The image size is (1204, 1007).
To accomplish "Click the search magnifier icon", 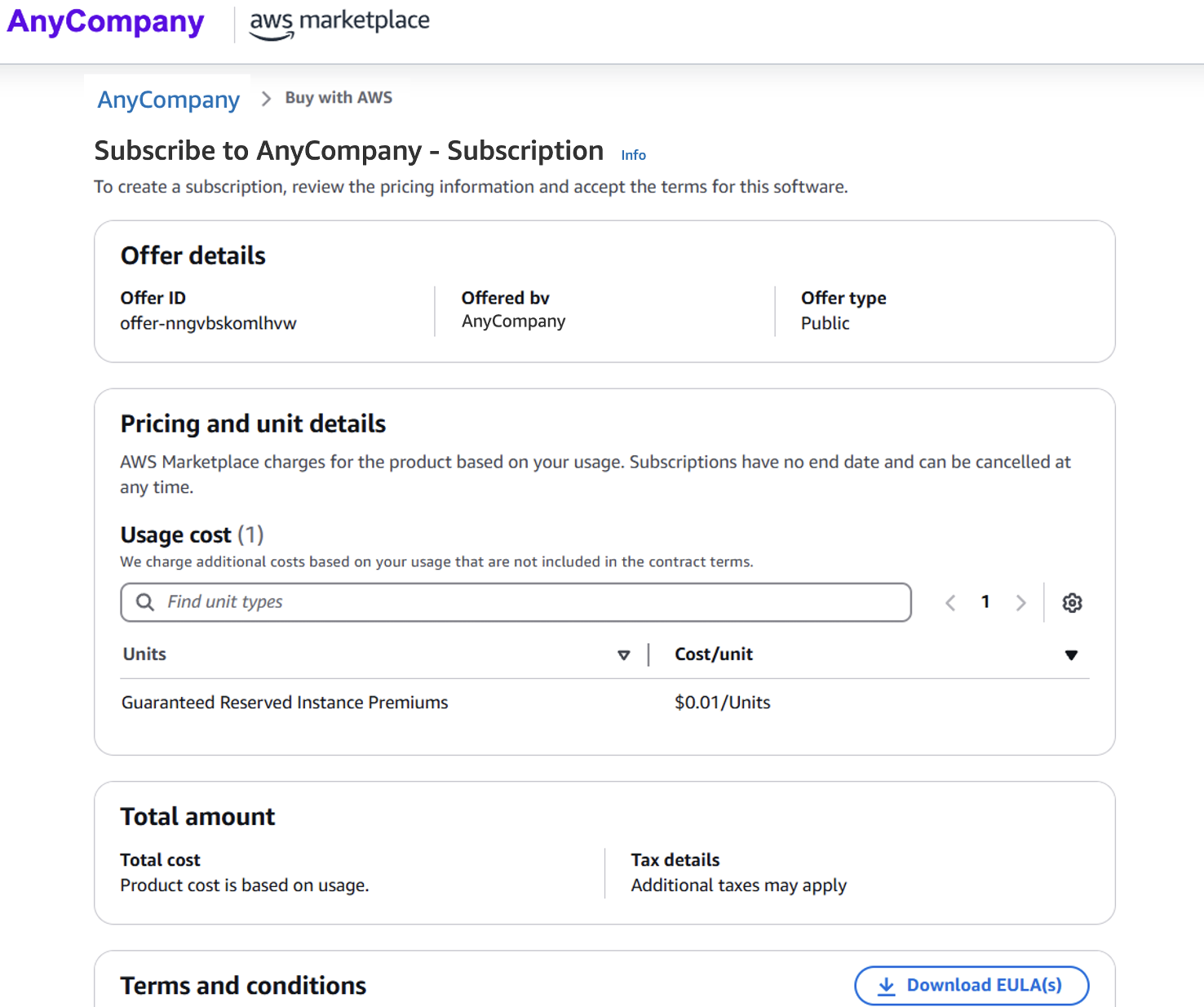I will pos(145,602).
